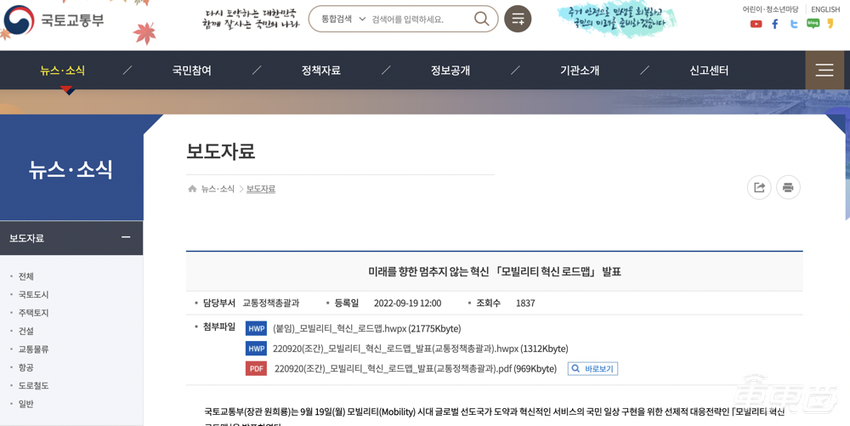Viewport: 850px width, 426px height.
Task: Open the YouTube channel icon
Action: [756, 24]
